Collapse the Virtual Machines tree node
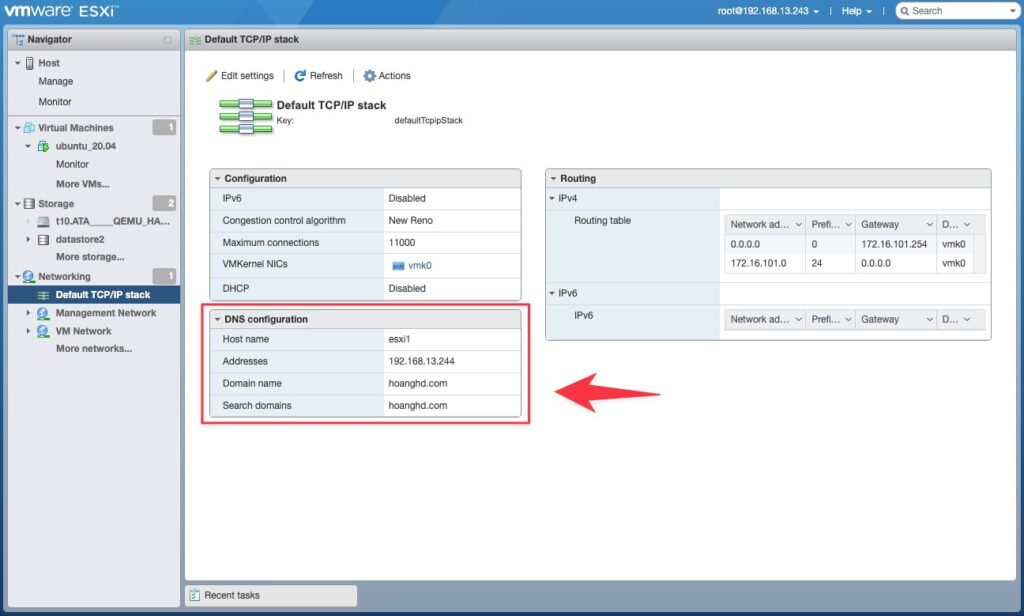Viewport: 1024px width, 616px height. tap(18, 128)
